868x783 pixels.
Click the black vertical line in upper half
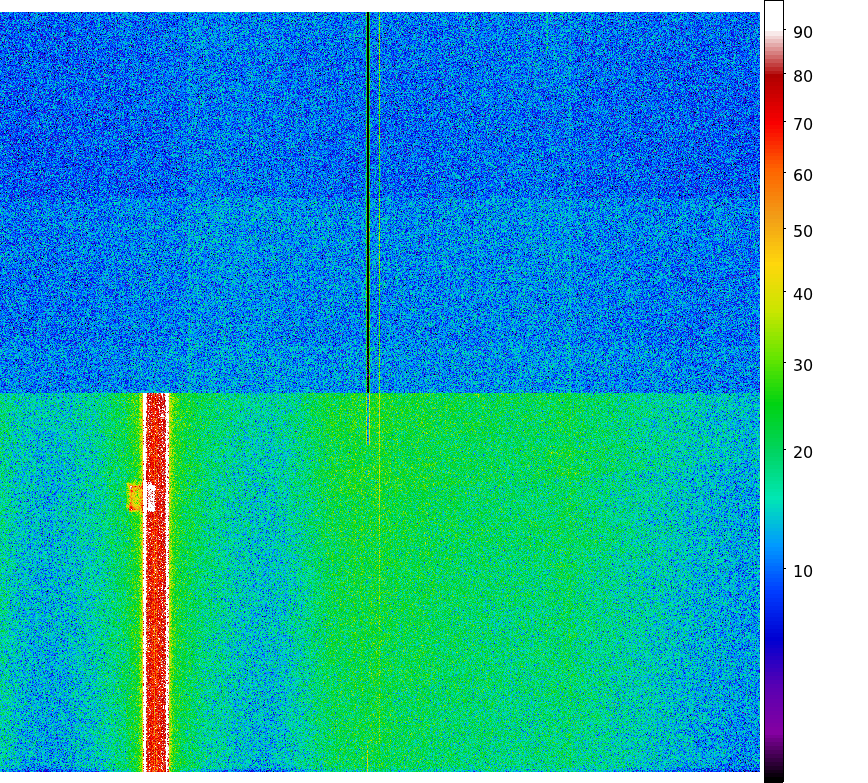[x=368, y=200]
